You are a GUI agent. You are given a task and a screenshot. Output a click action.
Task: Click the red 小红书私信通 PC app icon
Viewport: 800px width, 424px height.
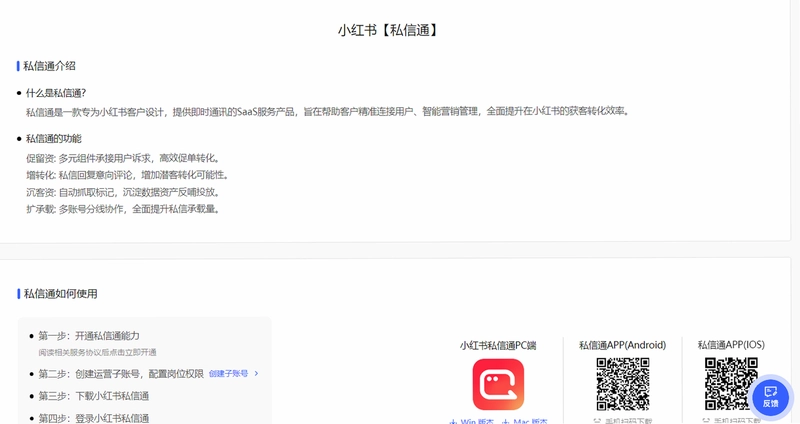pos(498,384)
